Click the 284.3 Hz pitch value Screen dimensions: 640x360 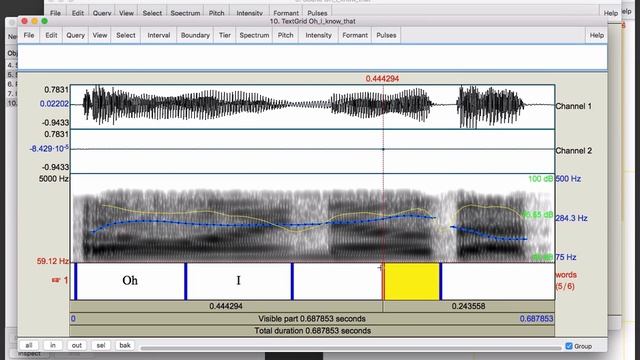[571, 218]
